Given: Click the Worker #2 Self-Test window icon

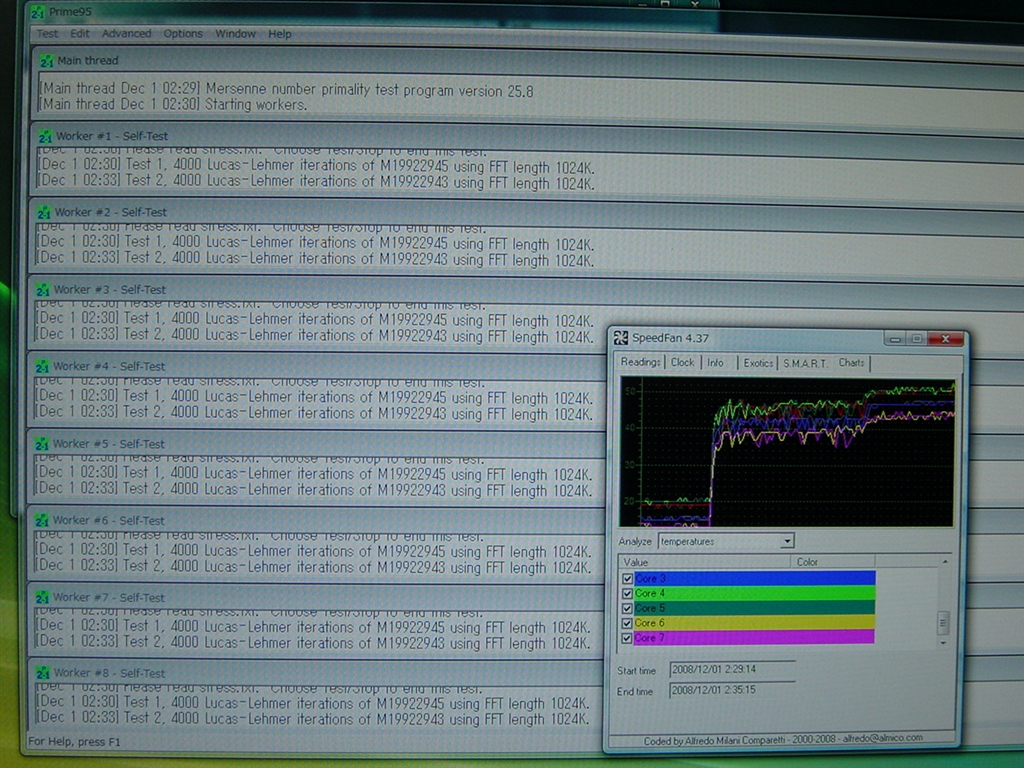Looking at the screenshot, I should 44,213.
